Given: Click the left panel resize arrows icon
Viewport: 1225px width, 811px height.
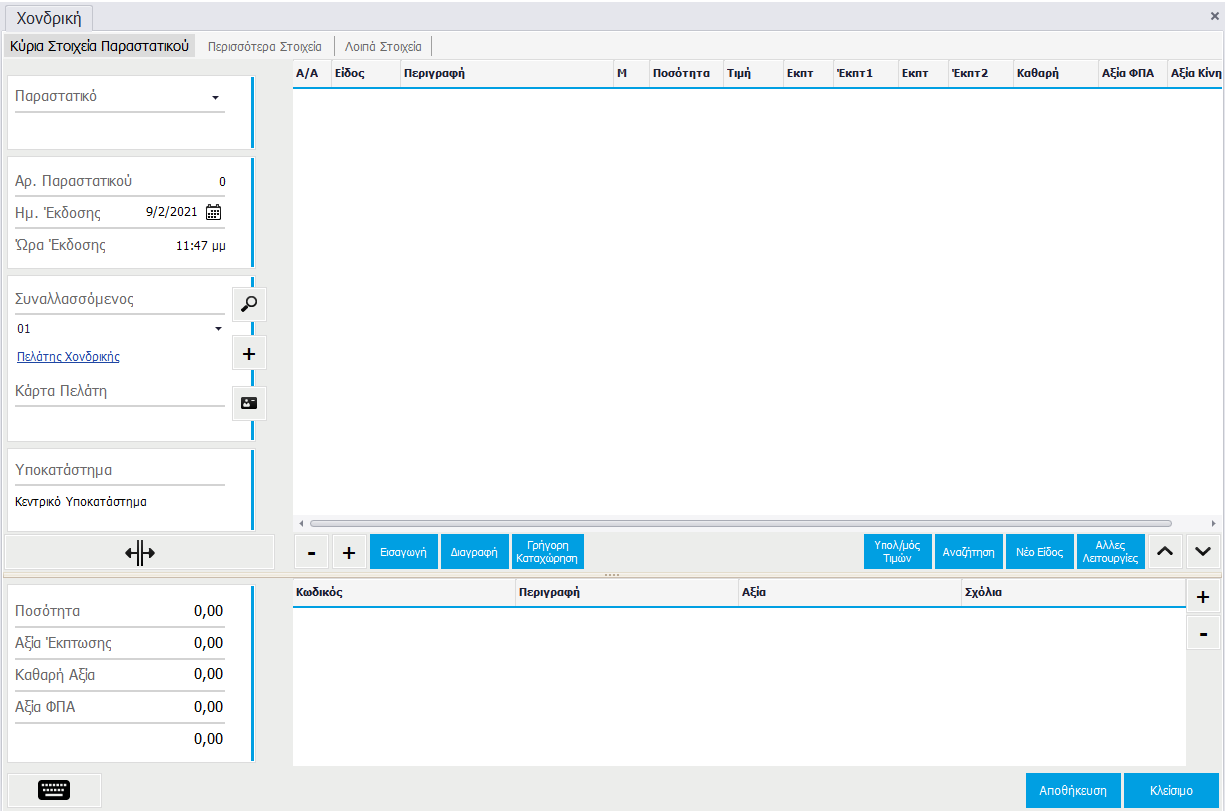Looking at the screenshot, I should click(140, 553).
